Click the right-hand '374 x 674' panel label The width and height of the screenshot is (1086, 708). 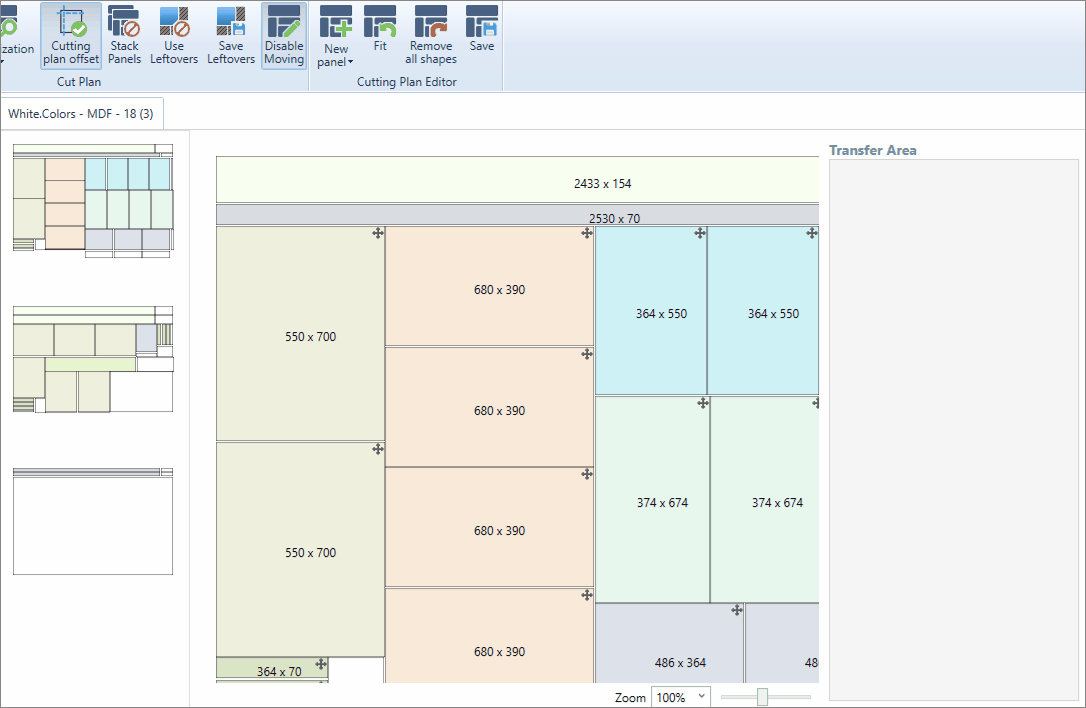coord(777,503)
